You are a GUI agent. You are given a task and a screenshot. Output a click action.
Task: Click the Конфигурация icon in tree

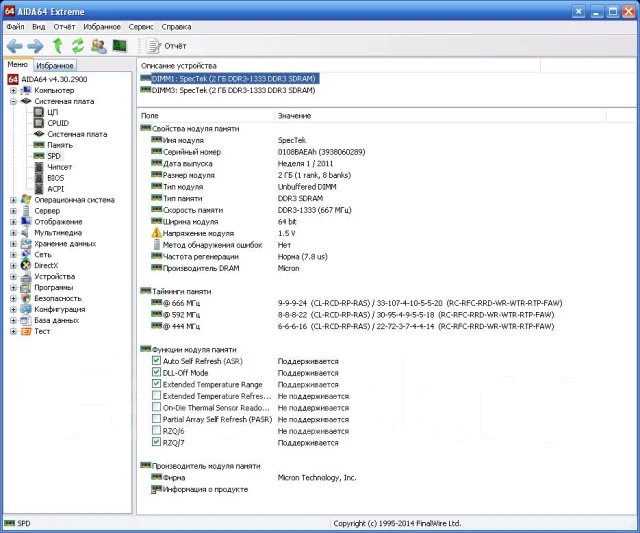point(26,309)
